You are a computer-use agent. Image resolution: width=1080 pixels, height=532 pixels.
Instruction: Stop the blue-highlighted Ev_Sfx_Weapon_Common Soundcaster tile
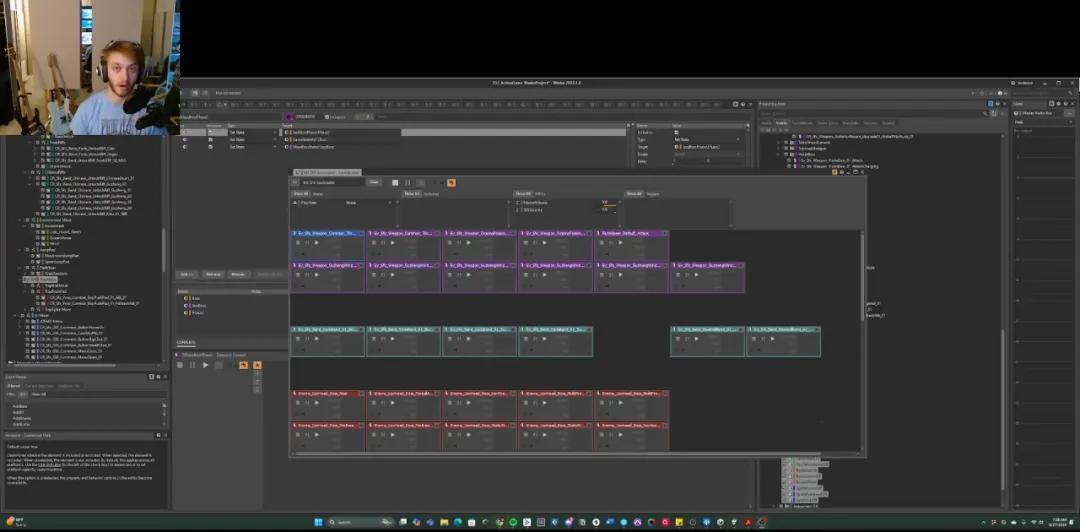tap(298, 243)
